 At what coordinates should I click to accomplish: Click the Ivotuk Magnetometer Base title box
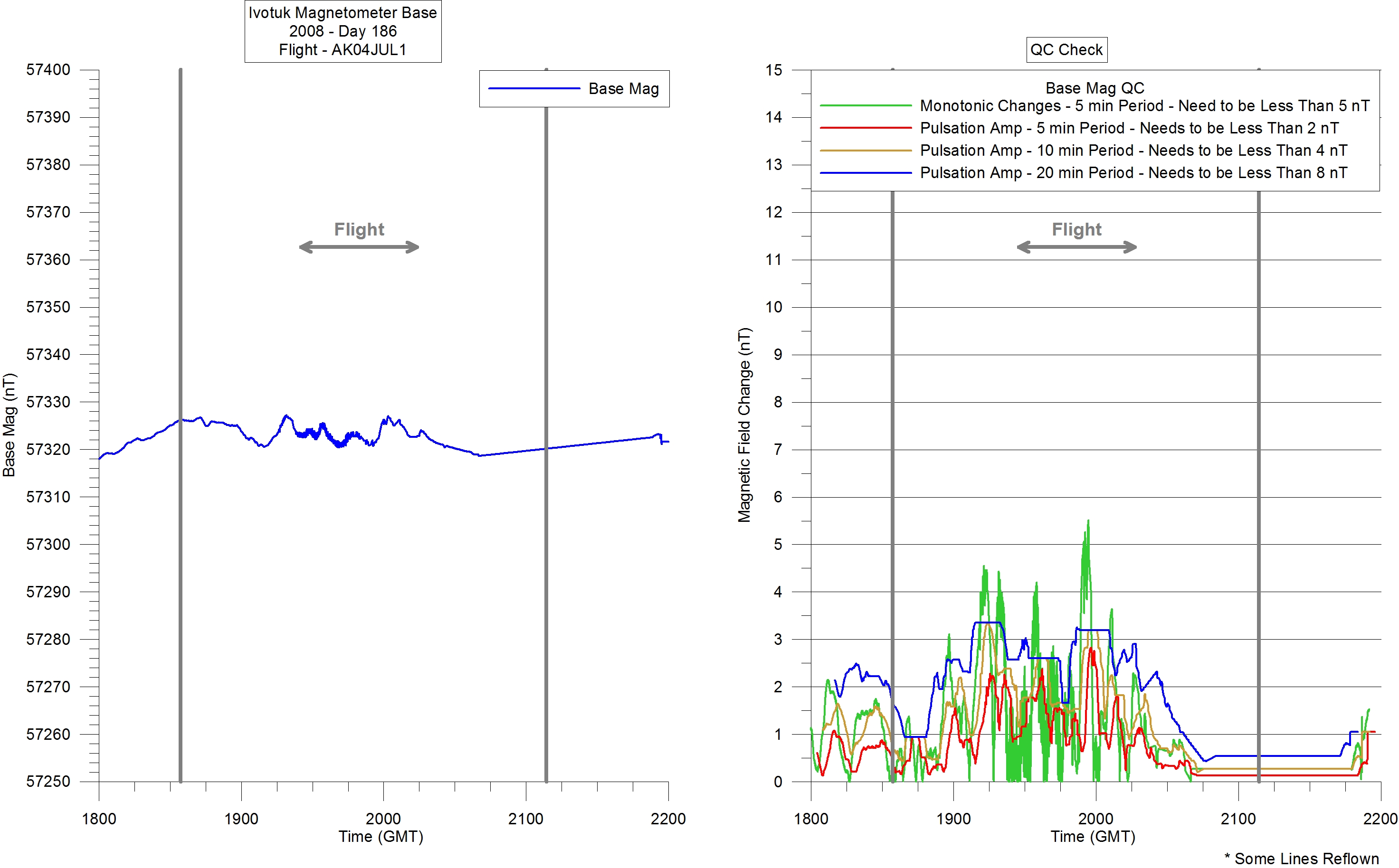(343, 31)
